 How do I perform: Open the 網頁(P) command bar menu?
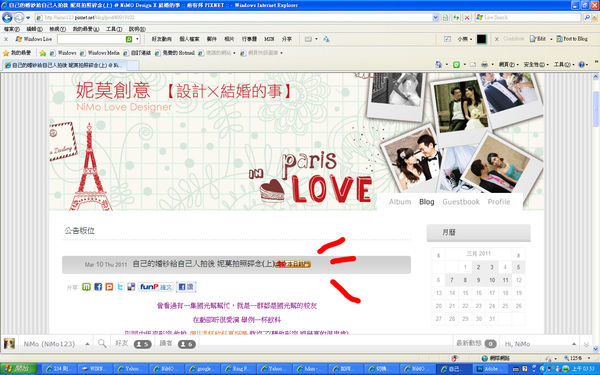(509, 65)
